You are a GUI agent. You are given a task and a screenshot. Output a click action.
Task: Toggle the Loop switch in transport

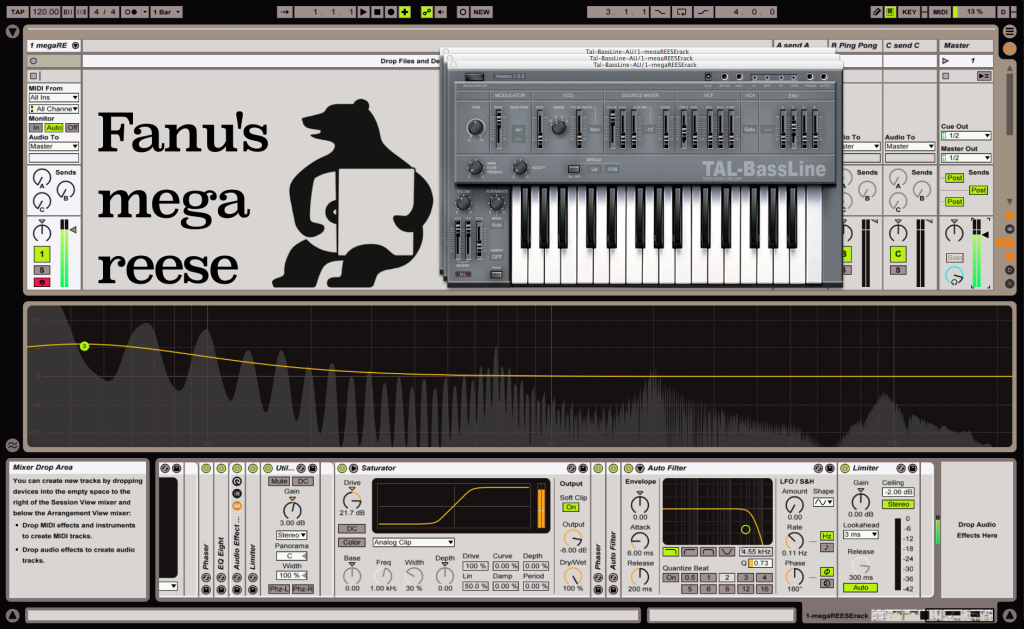pos(681,12)
